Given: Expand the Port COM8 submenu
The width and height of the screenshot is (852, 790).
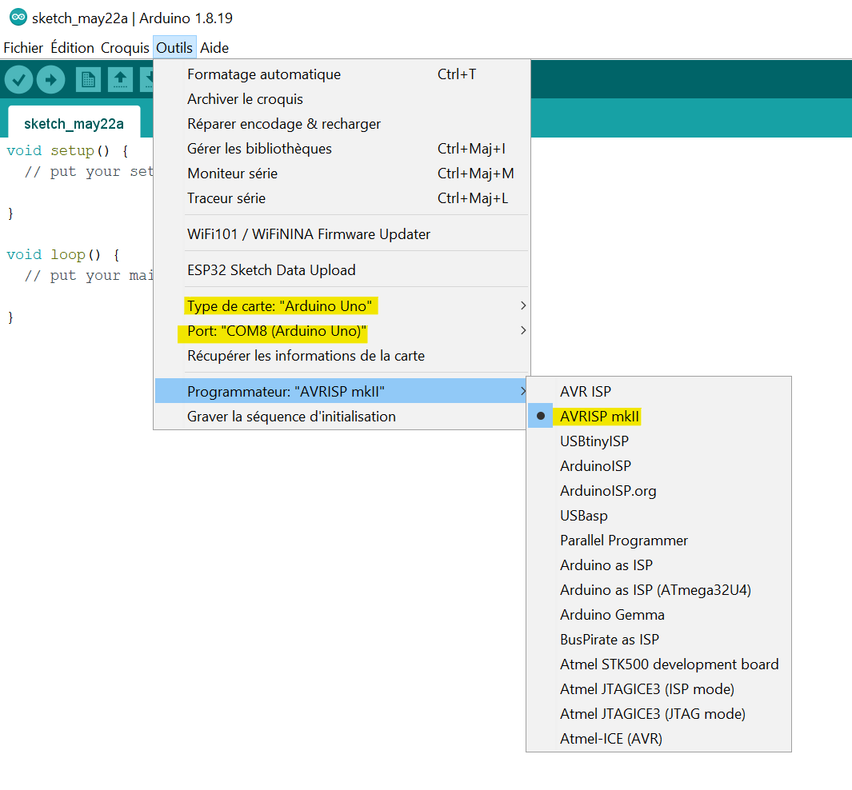Looking at the screenshot, I should coord(522,331).
